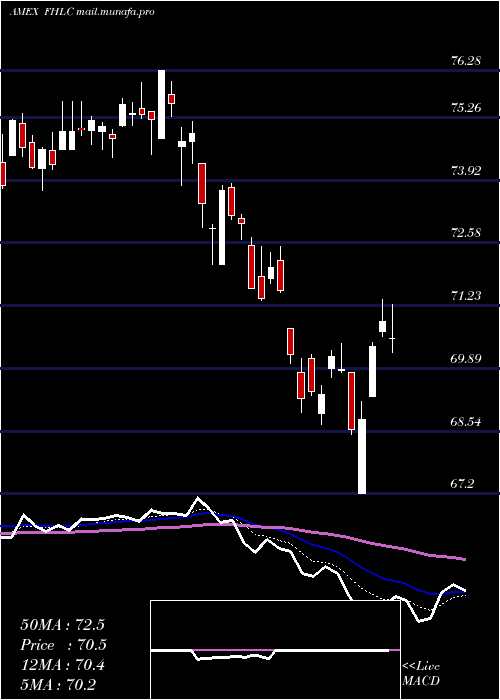Click the 76.28 price label
The width and height of the screenshot is (500, 700).
tap(466, 61)
